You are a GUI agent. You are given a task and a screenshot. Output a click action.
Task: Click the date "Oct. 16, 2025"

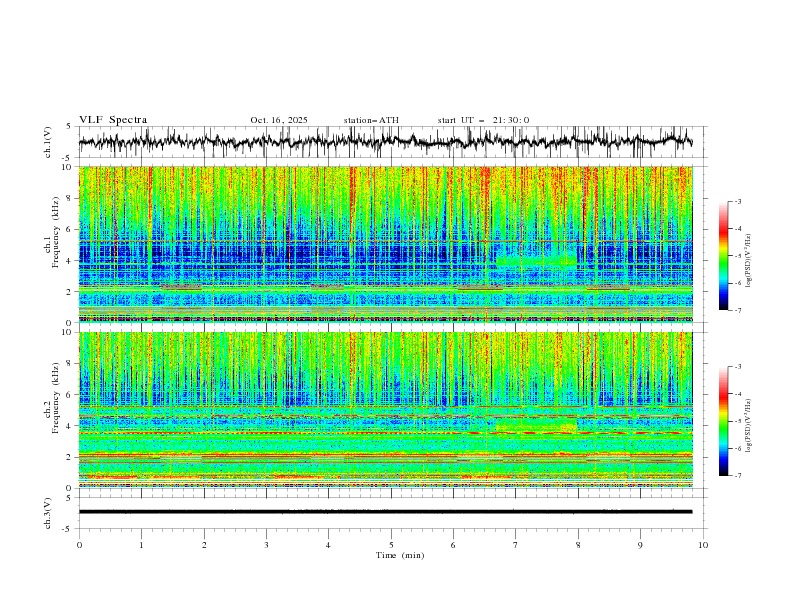click(279, 120)
